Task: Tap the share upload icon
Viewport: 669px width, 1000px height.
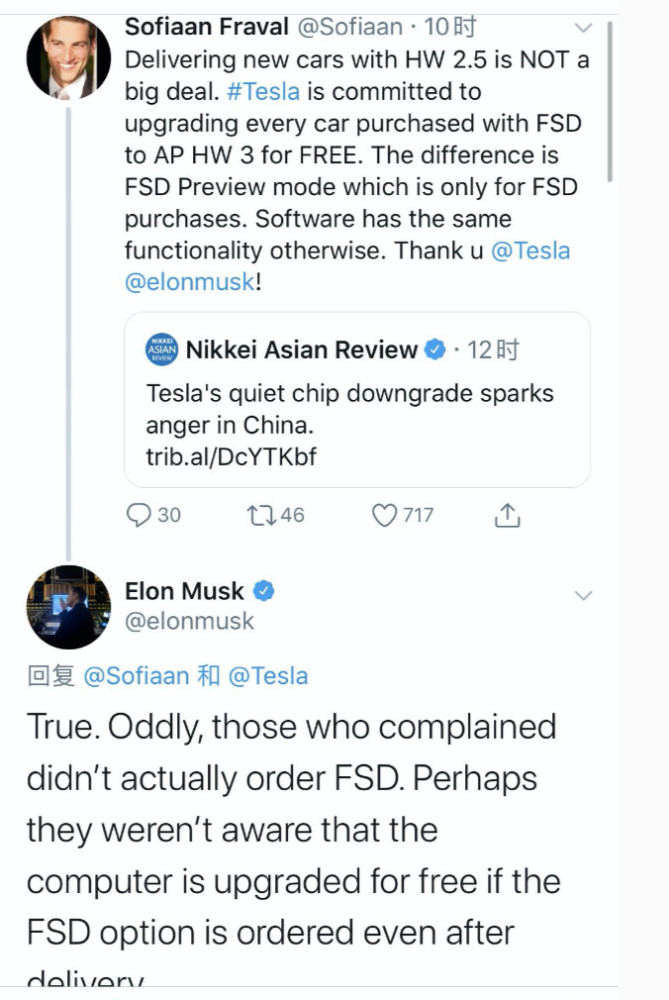Action: coord(507,515)
